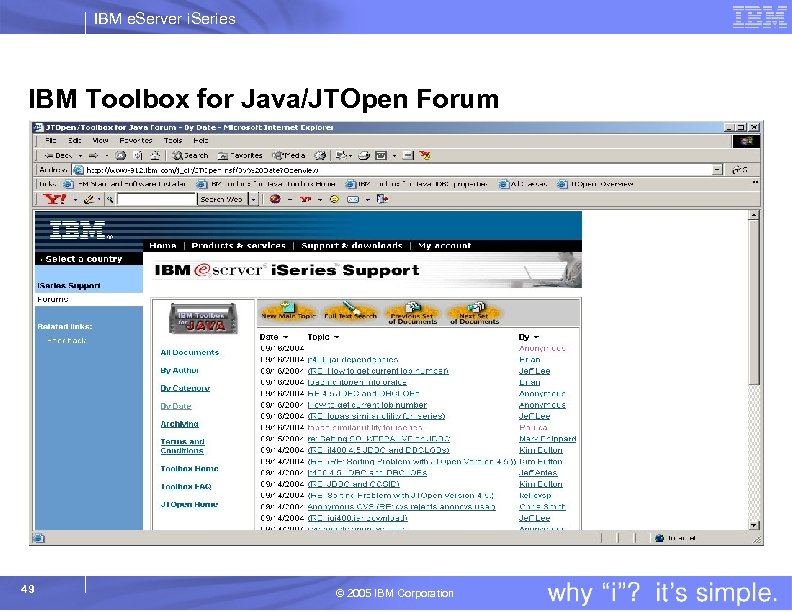The height and width of the screenshot is (612, 792).
Task: Click Products & services navigation link
Action: tap(238, 245)
